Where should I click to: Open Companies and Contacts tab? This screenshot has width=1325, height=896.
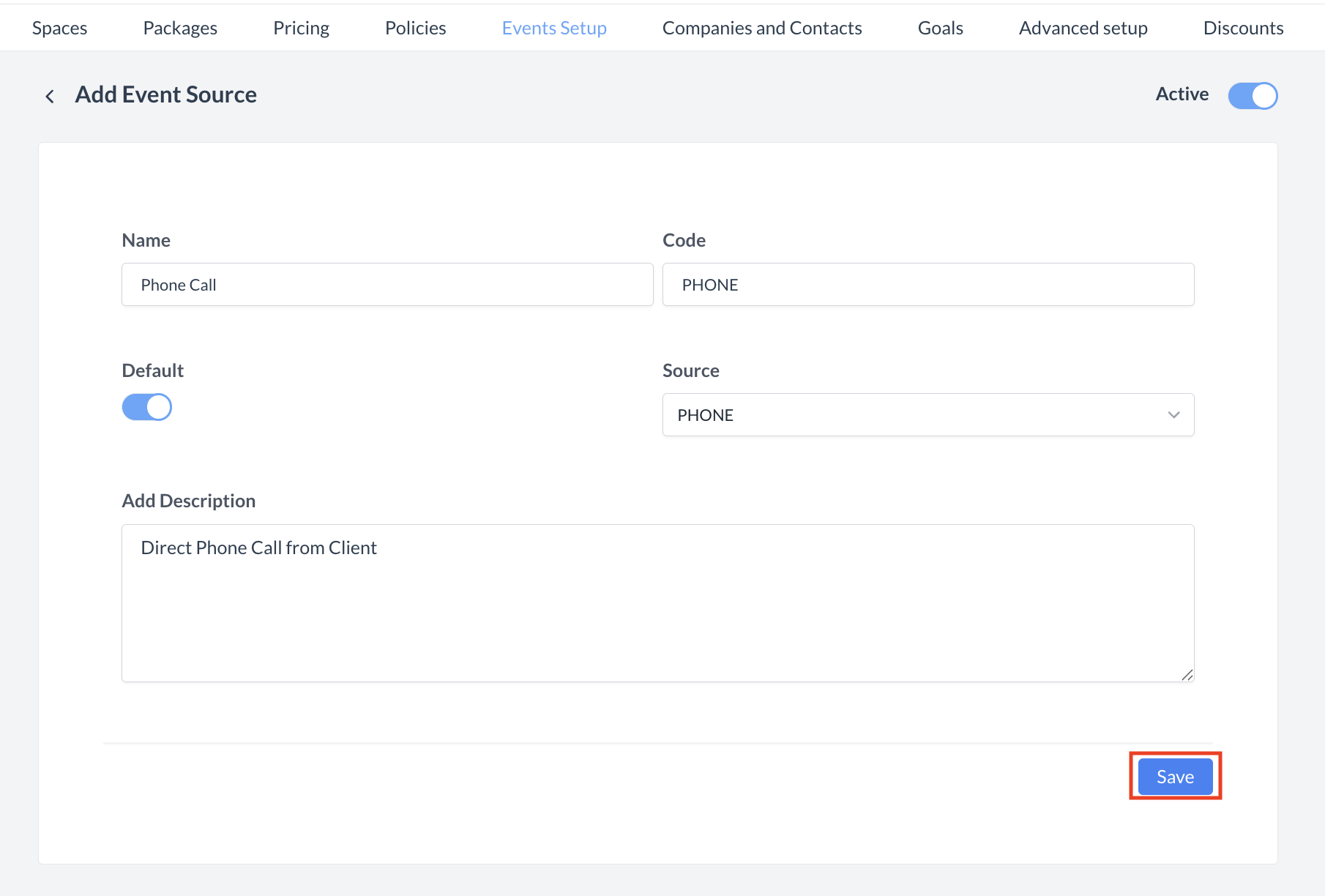click(x=761, y=28)
